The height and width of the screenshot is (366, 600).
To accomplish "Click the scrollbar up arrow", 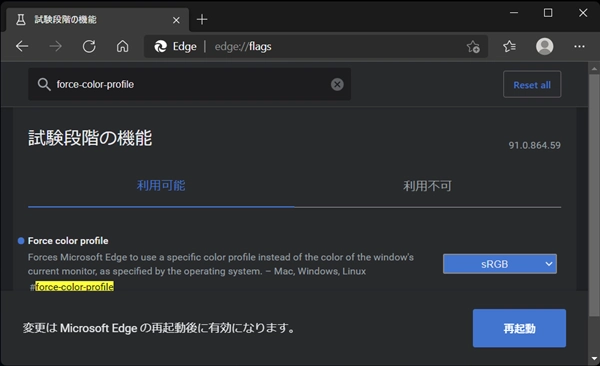I will 594,69.
